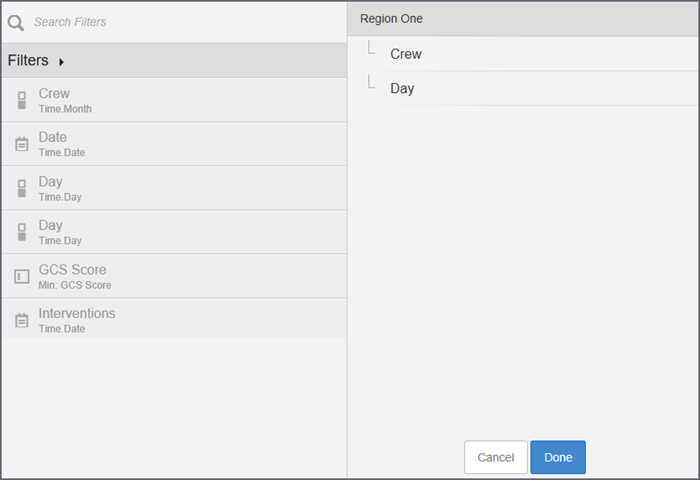Click the icon of the second Day filter
Viewport: 700px width, 480px height.
[21, 232]
